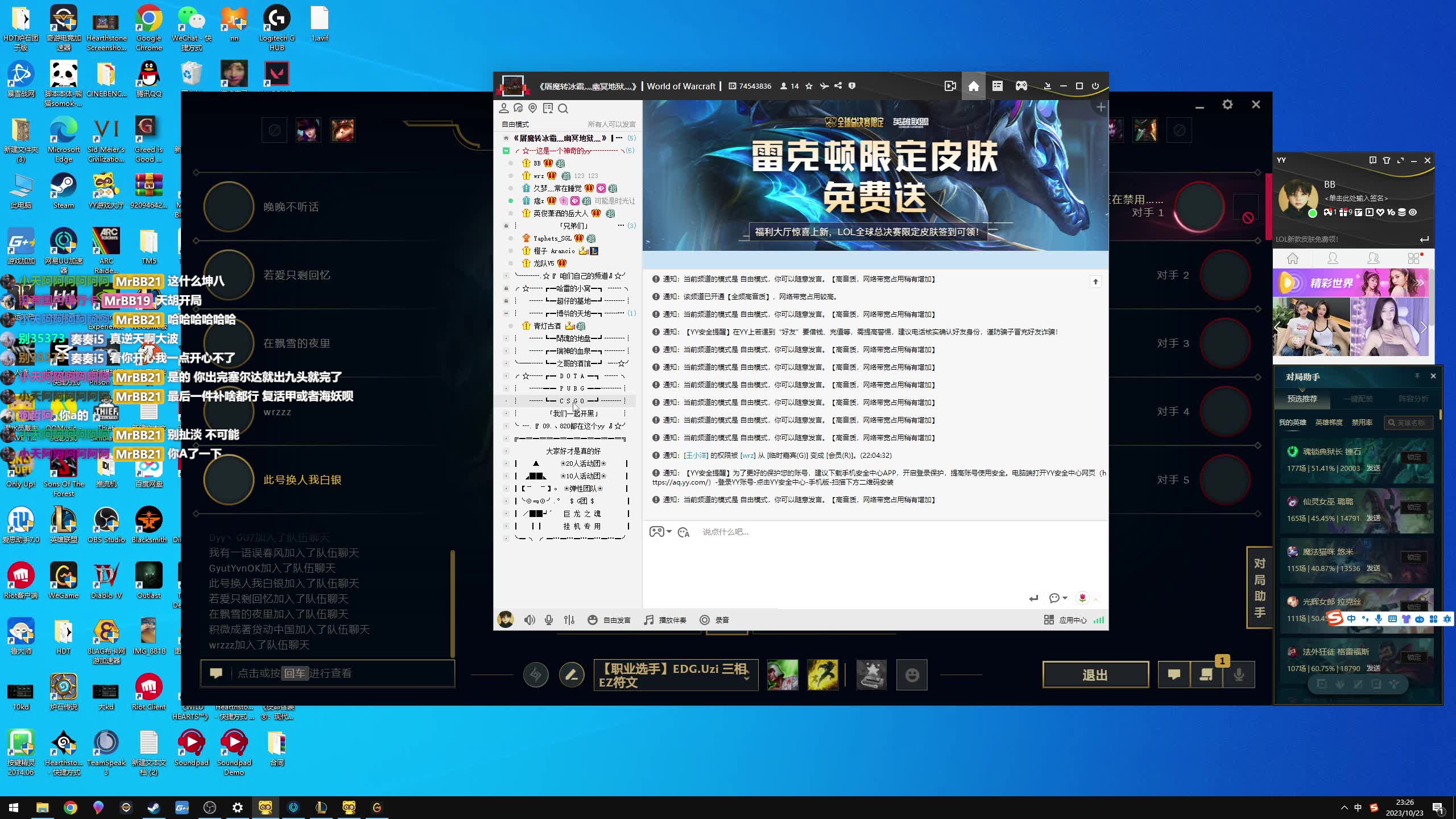
Task: Click the gamepad icon in YY title bar
Action: (x=1021, y=86)
